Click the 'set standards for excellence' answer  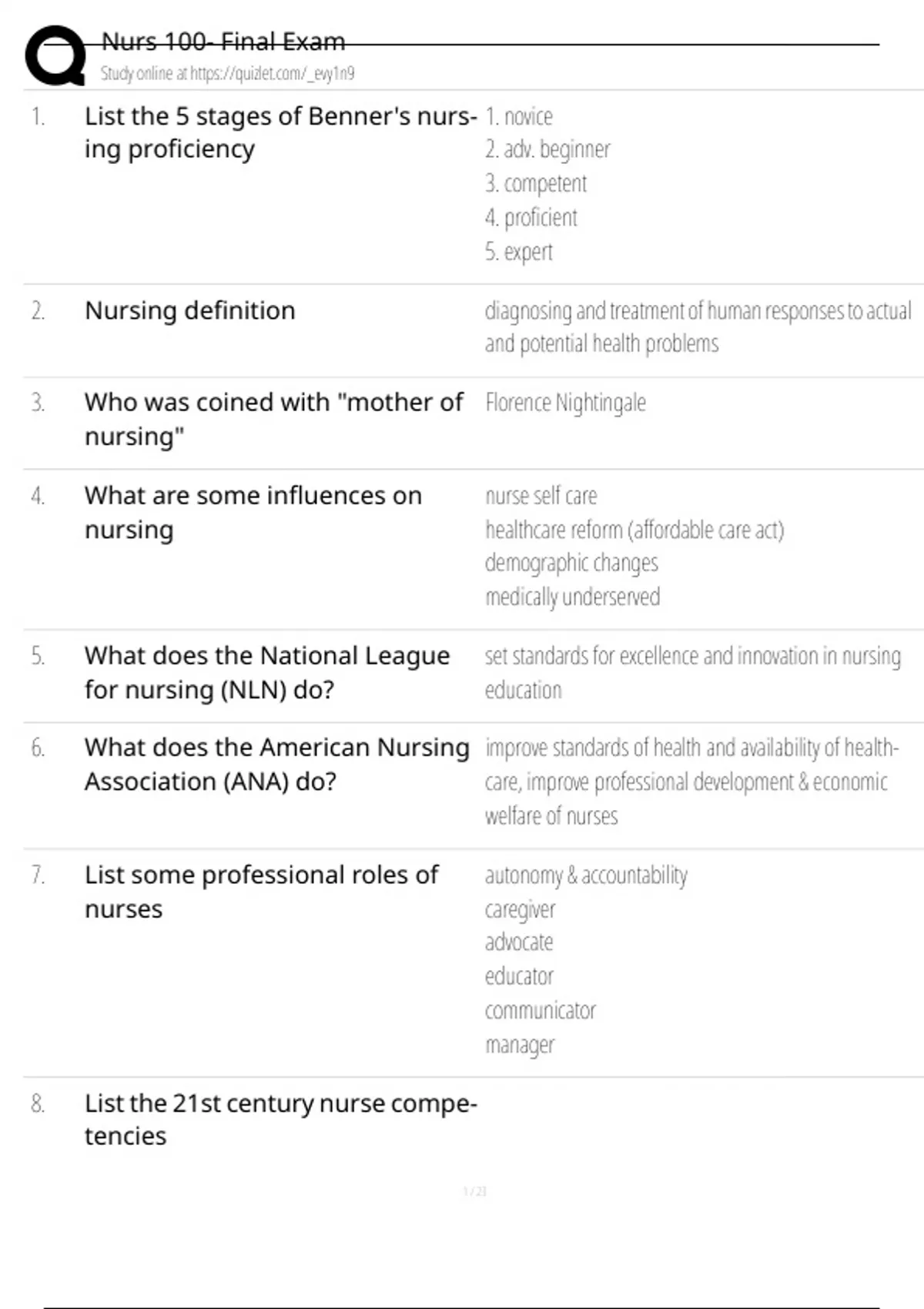693,672
